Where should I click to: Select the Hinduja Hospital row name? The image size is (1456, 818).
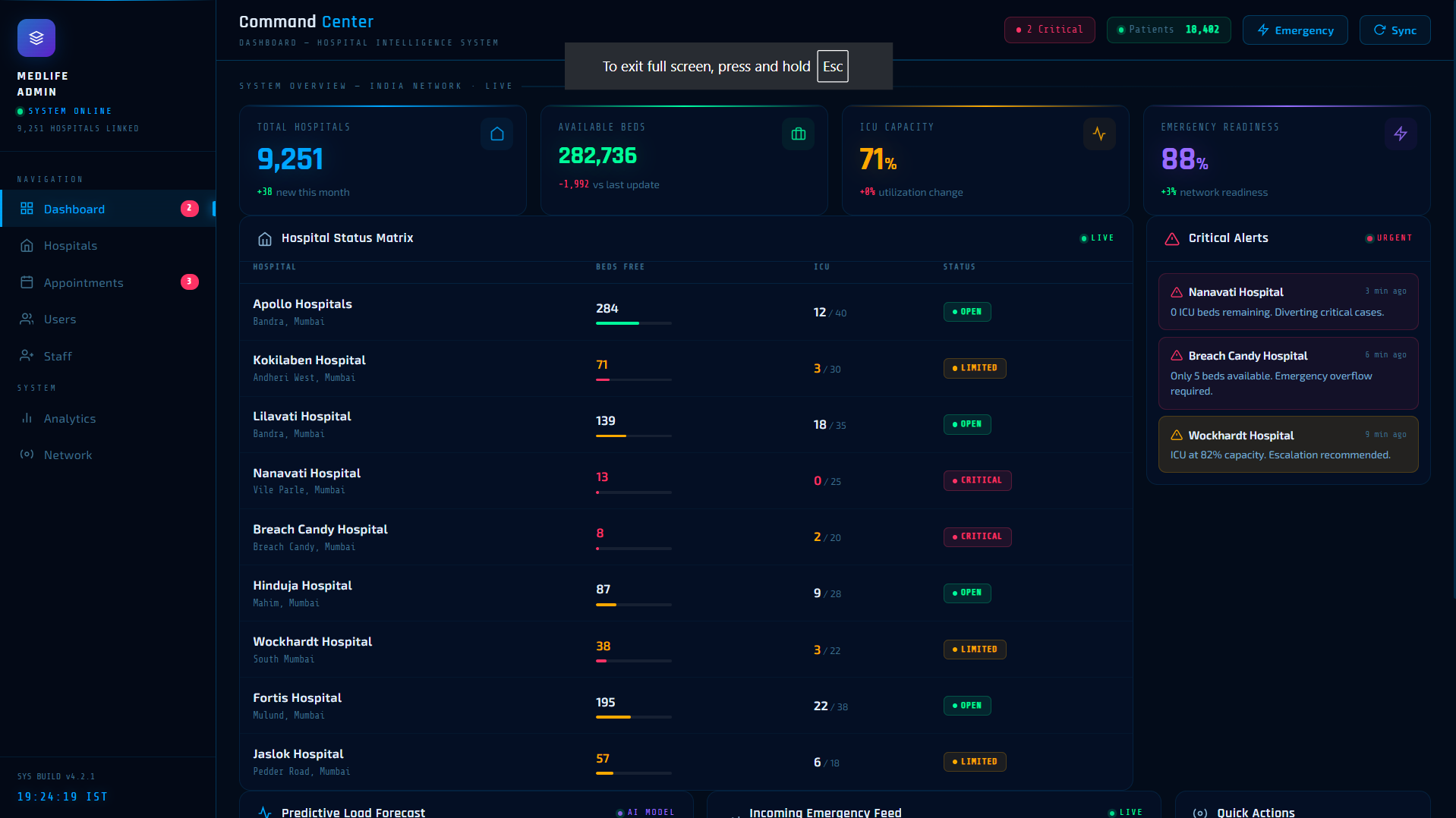(x=302, y=586)
